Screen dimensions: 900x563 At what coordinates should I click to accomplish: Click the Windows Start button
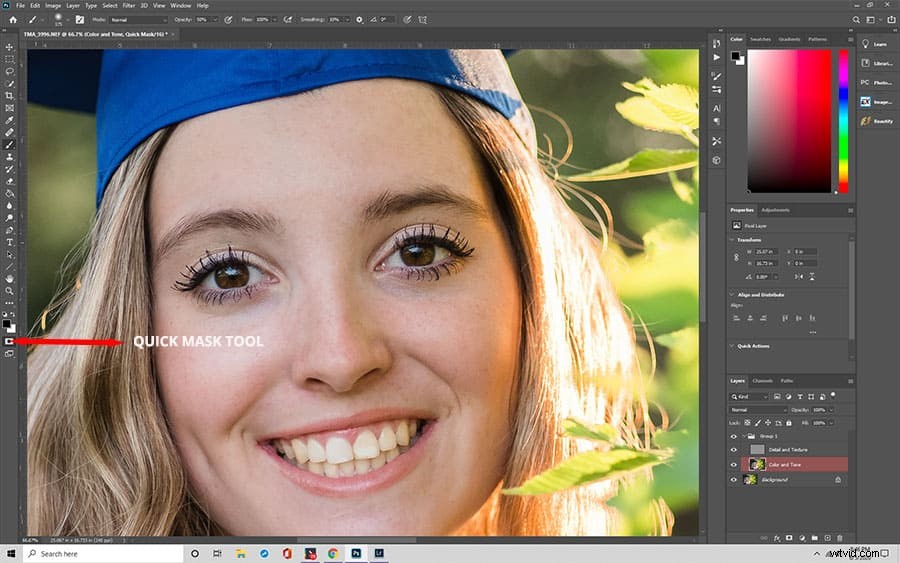pos(11,554)
